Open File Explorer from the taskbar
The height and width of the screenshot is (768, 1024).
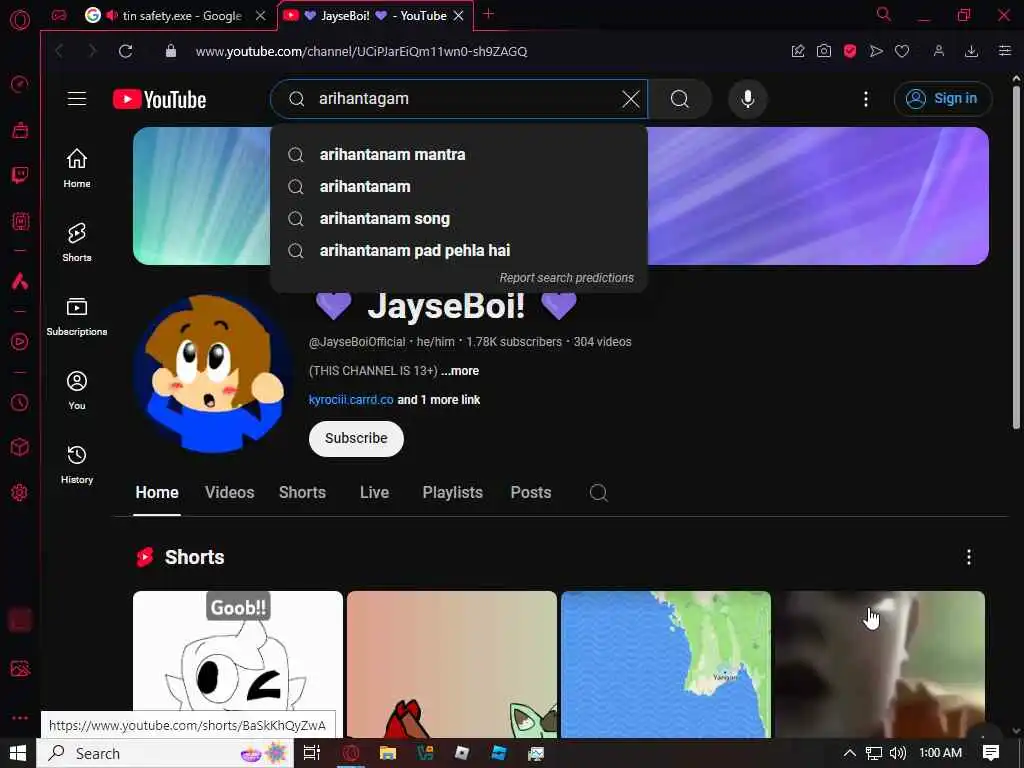[388, 753]
